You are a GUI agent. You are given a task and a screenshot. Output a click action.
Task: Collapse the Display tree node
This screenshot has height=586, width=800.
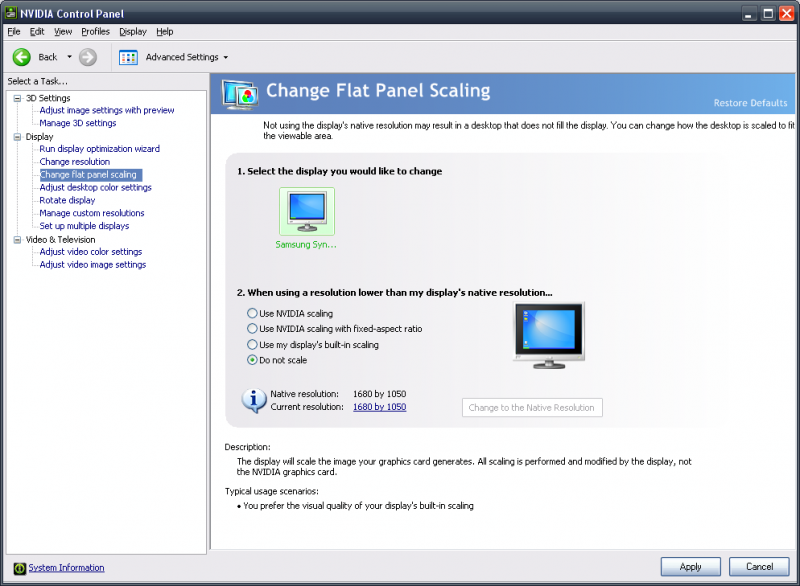[17, 137]
